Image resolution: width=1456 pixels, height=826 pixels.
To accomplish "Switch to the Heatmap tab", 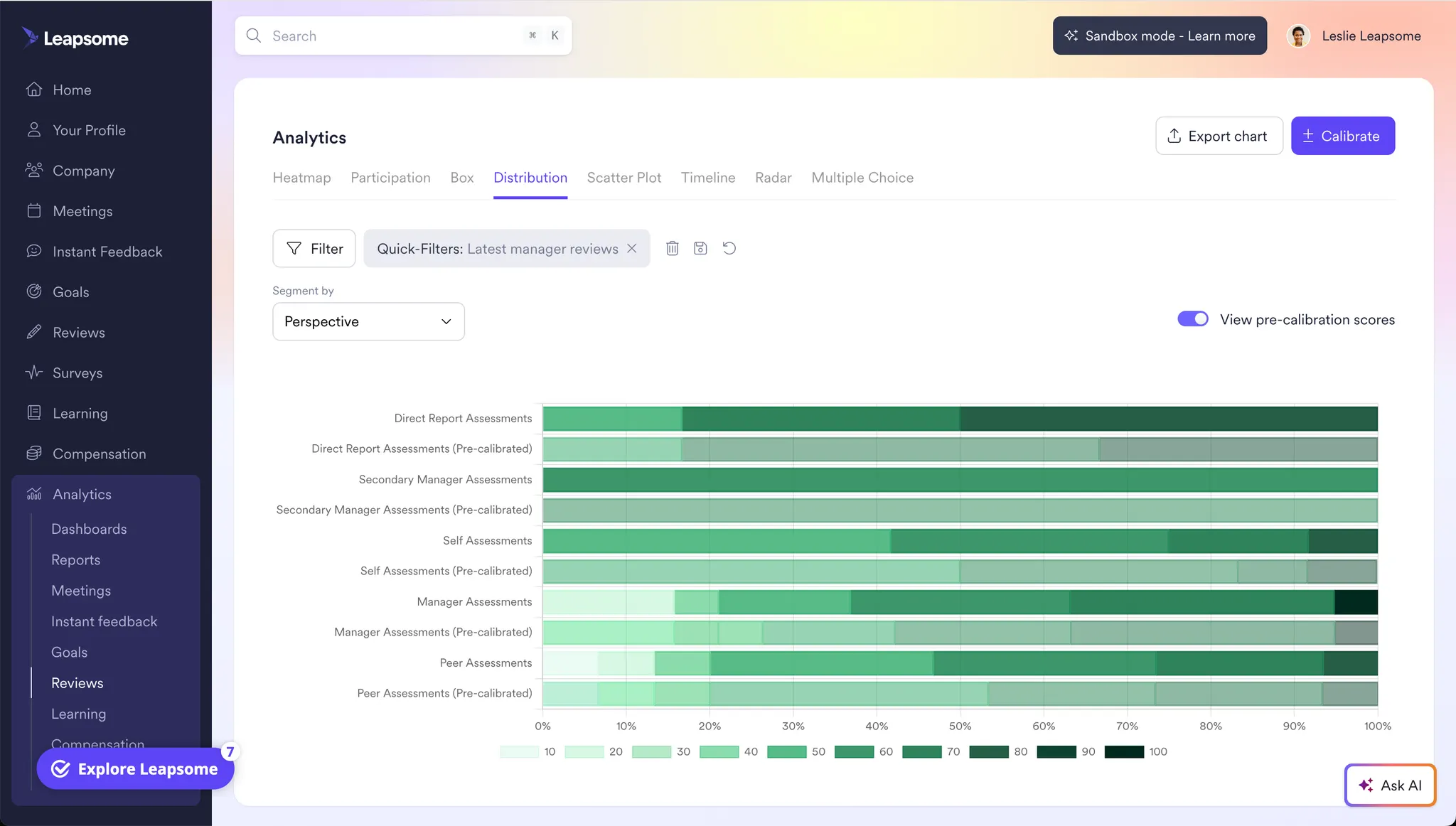I will click(x=302, y=178).
